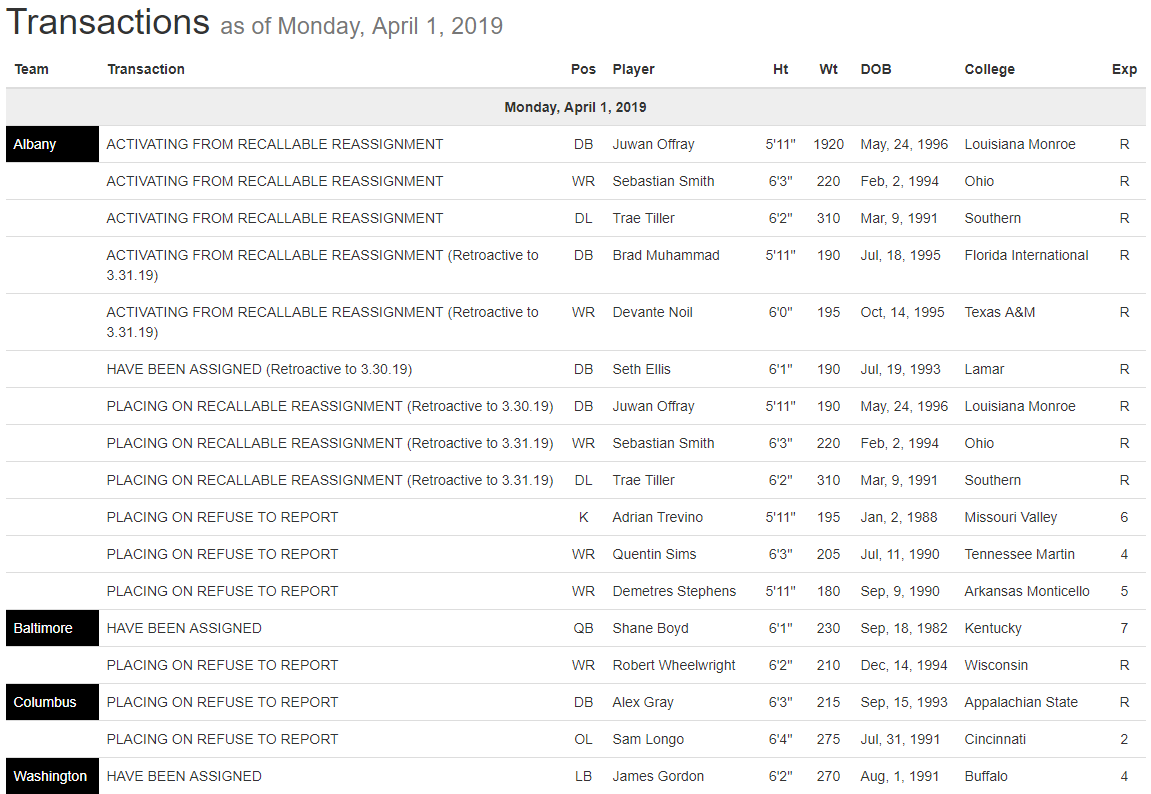The image size is (1151, 794).
Task: Click the Transaction column header
Action: tap(146, 69)
